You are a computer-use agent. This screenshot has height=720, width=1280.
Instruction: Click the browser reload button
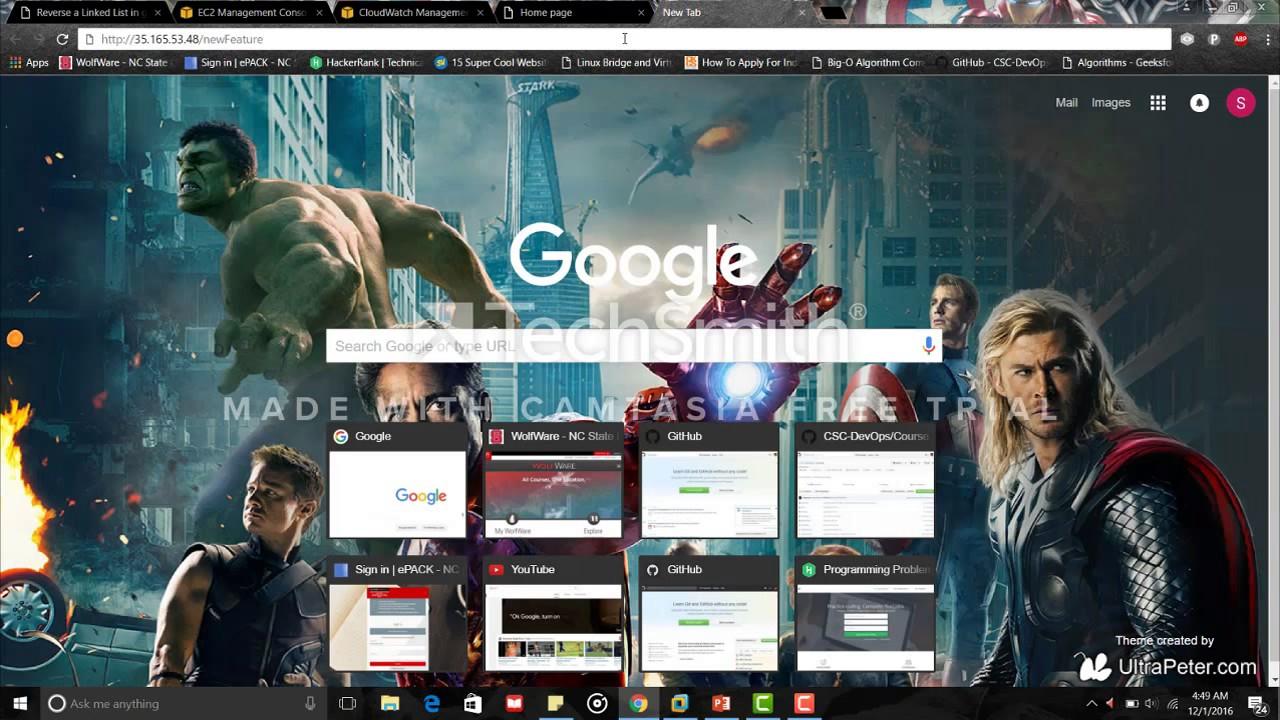[62, 39]
